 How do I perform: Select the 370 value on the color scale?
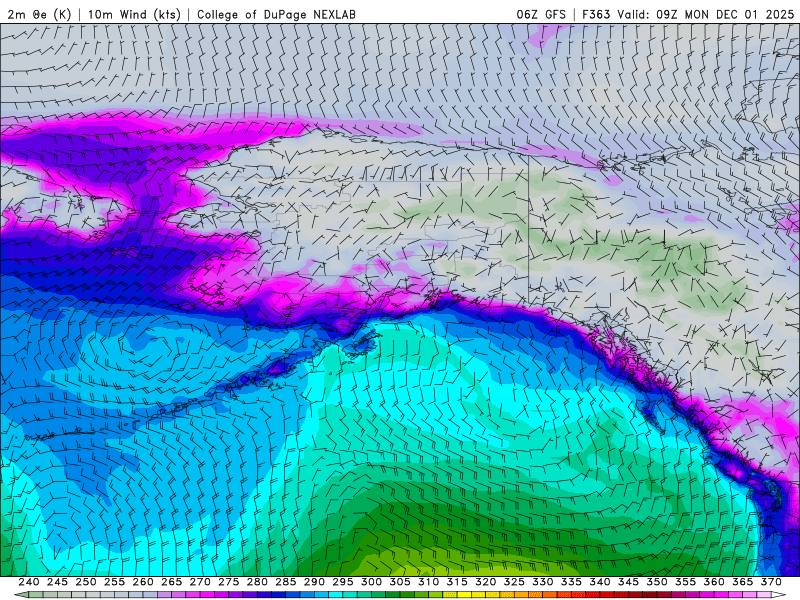(x=771, y=582)
